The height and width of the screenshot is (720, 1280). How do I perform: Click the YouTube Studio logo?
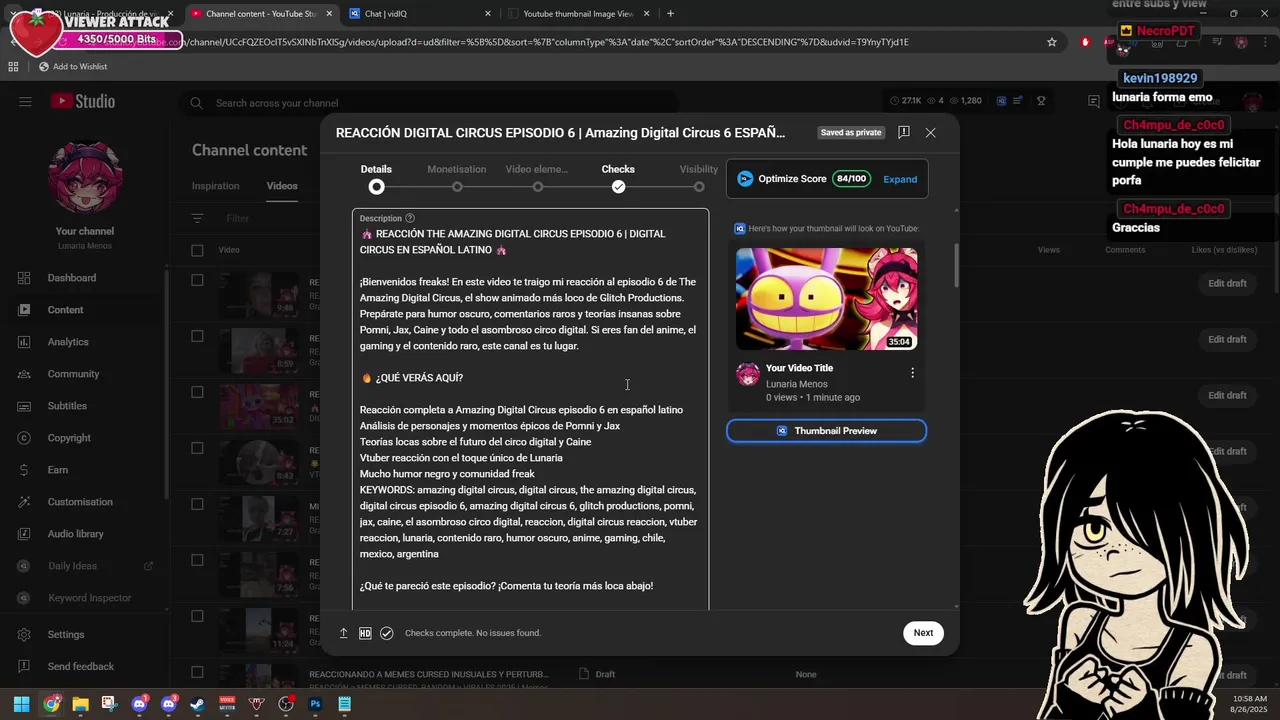(x=83, y=101)
